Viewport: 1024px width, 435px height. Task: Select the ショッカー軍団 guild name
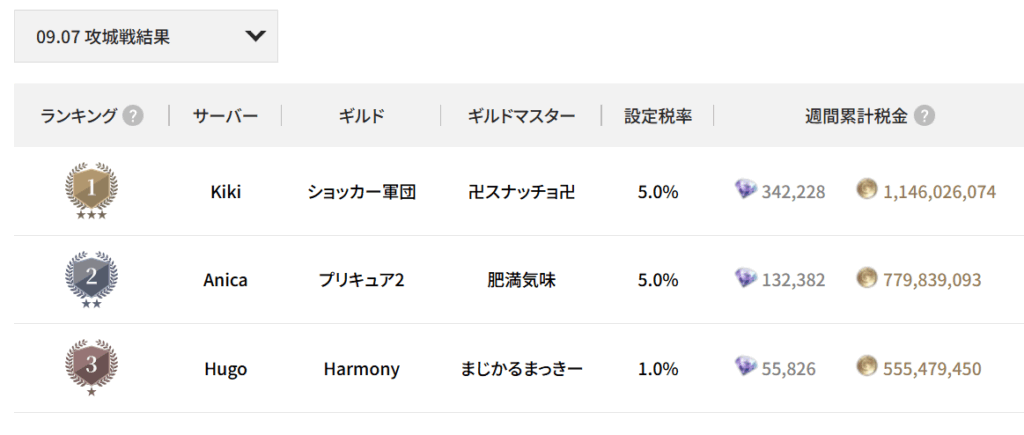pos(361,191)
